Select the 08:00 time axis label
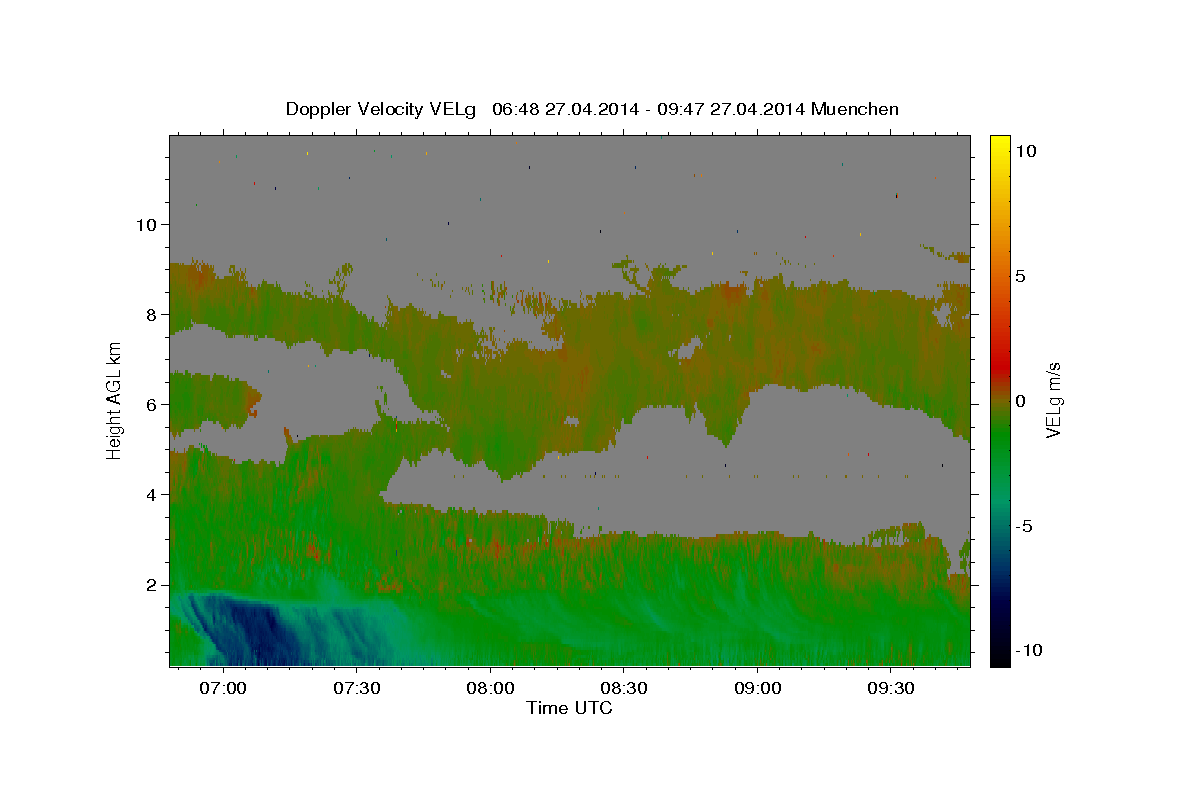1200x800 pixels. pyautogui.click(x=491, y=689)
